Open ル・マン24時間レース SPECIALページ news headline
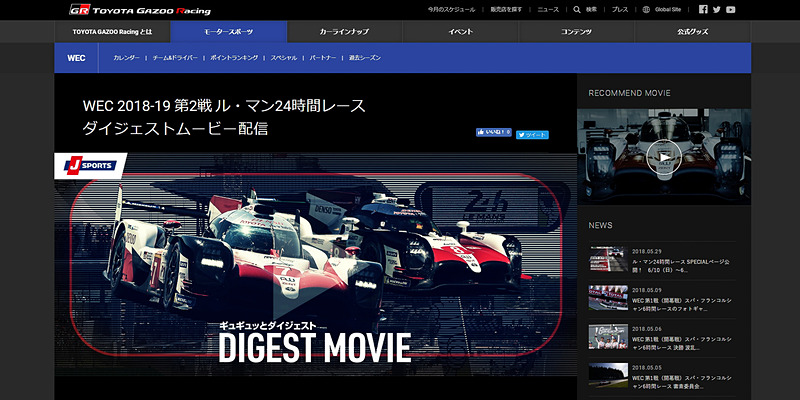This screenshot has width=800, height=400. (681, 265)
